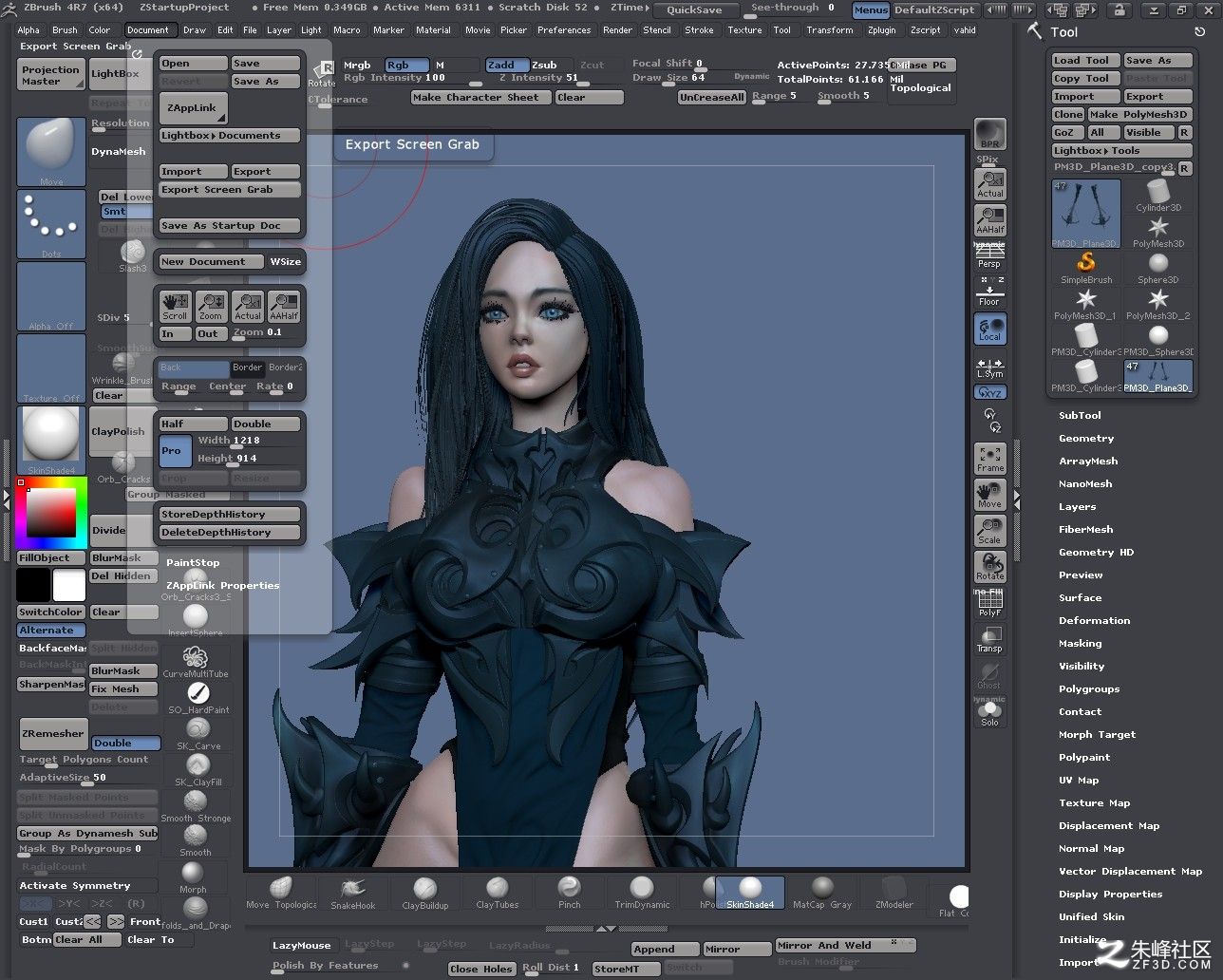This screenshot has height=980, width=1223.
Task: Toggle Solo mode icon
Action: point(990,712)
